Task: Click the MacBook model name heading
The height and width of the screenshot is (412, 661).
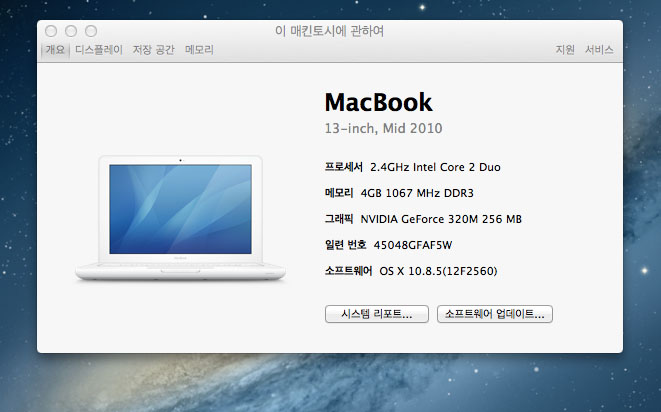Action: (378, 102)
